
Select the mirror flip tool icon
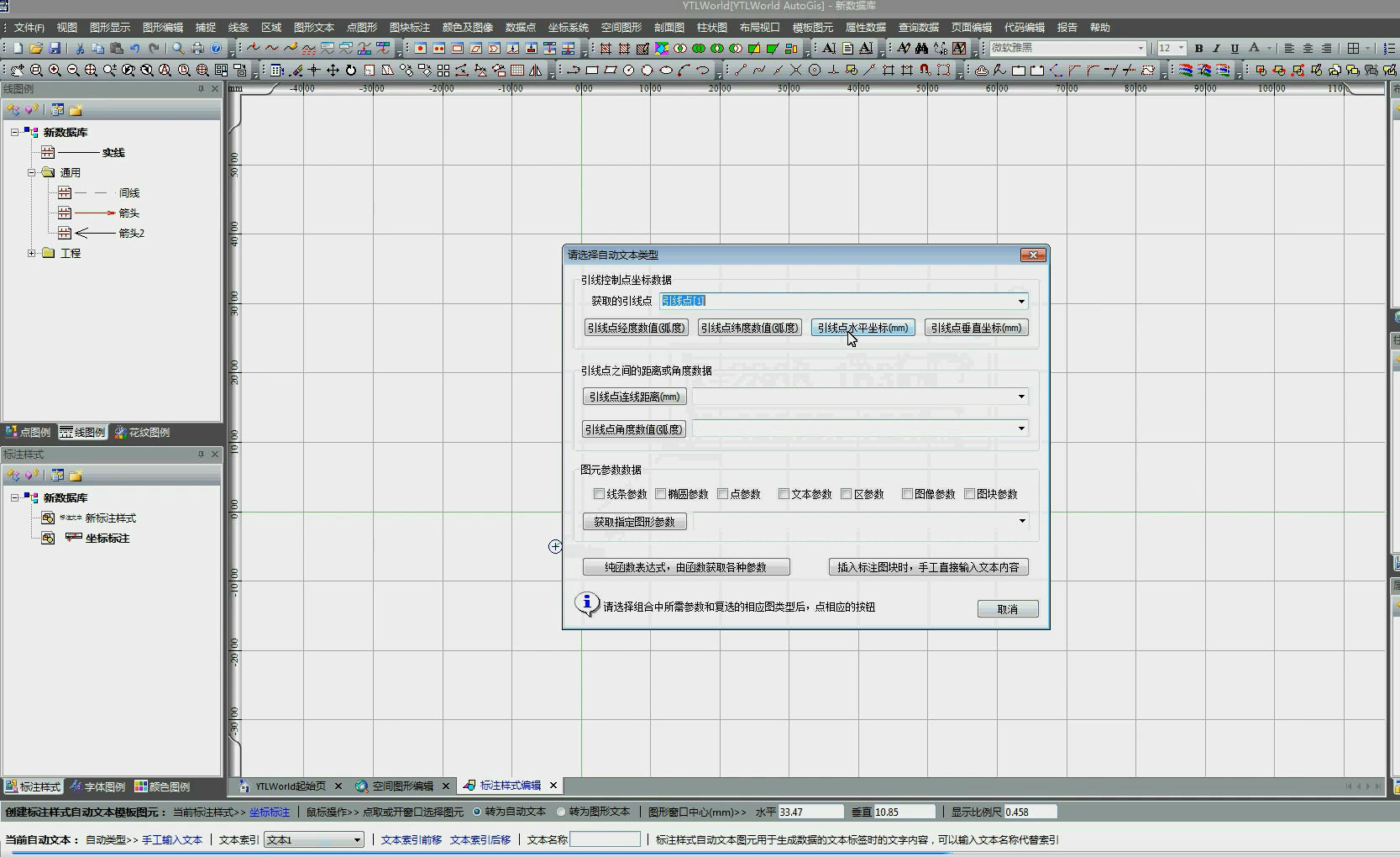click(x=536, y=71)
